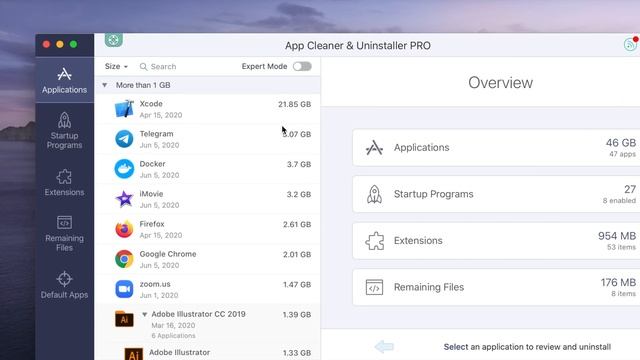640x360 pixels.
Task: Click the 46 GB applications total
Action: pos(620,143)
